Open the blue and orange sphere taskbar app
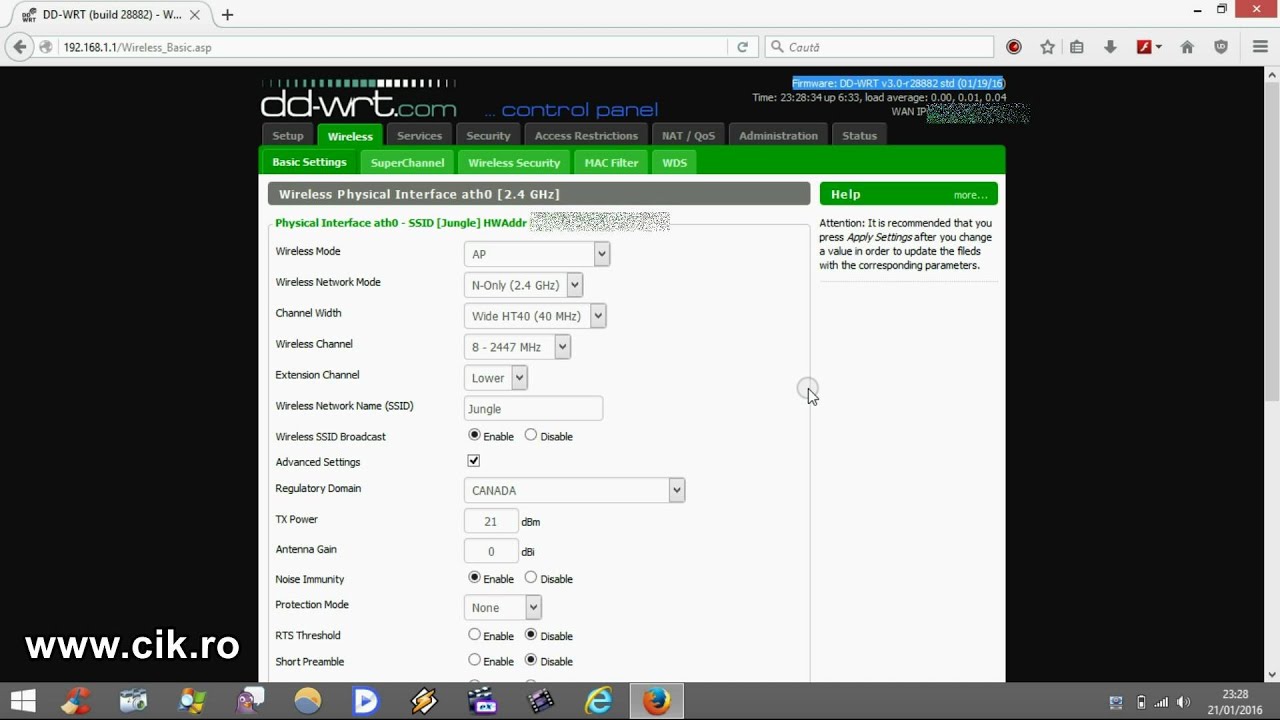The height and width of the screenshot is (720, 1280). (308, 701)
